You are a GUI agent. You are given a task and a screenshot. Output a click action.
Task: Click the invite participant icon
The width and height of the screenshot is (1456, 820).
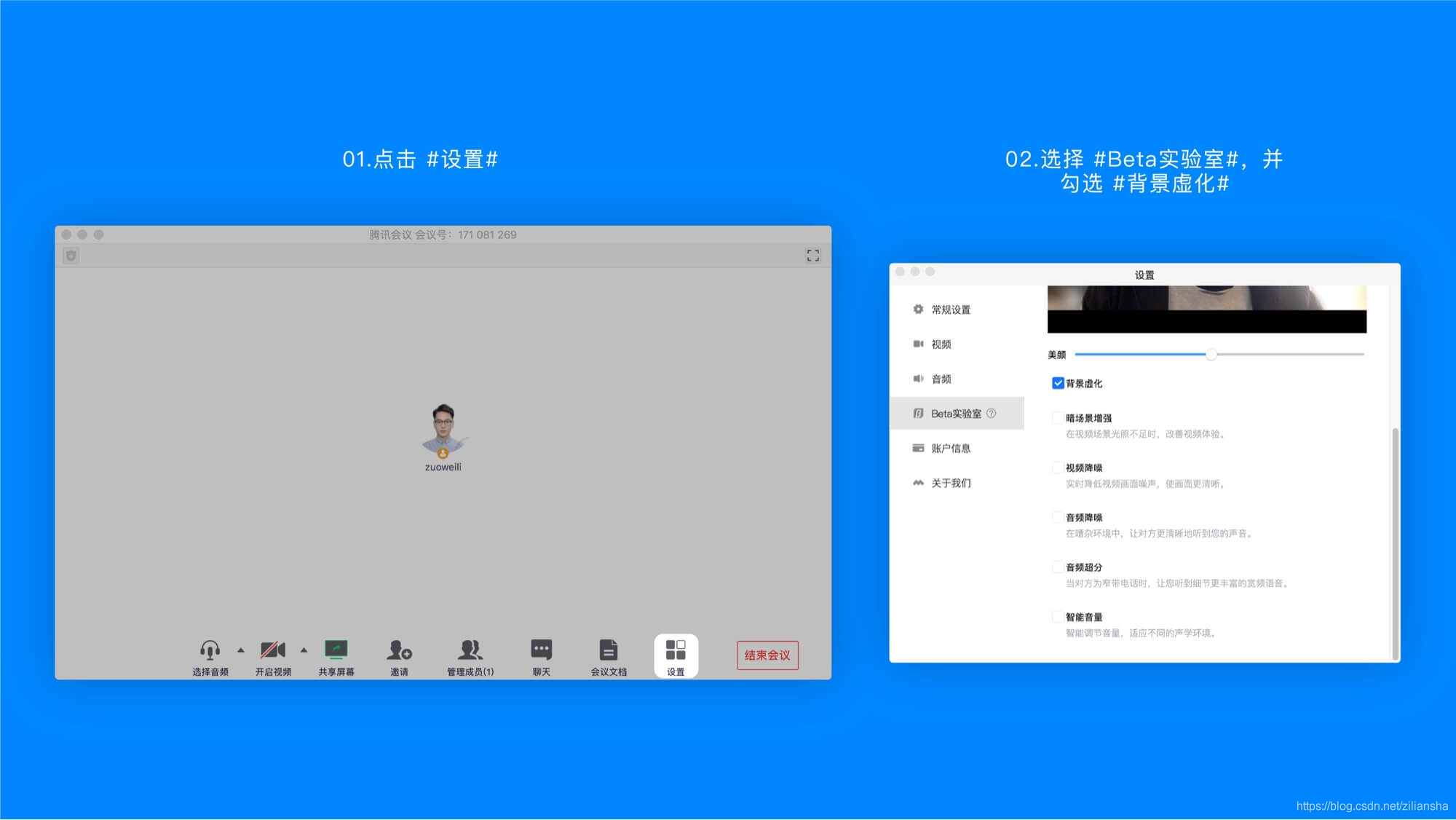(x=399, y=650)
